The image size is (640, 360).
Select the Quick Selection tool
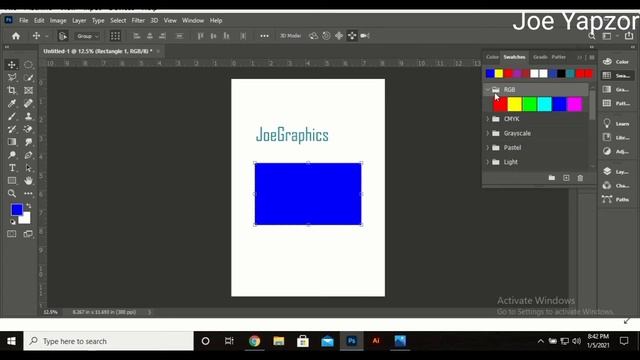tap(28, 78)
